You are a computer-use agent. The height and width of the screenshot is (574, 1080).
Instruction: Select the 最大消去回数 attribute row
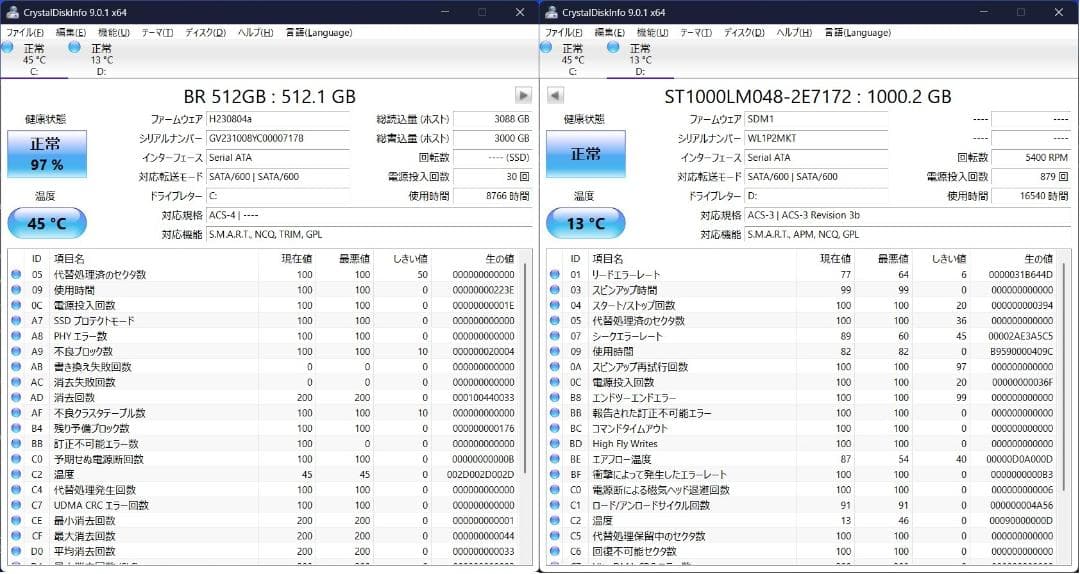pyautogui.click(x=264, y=536)
